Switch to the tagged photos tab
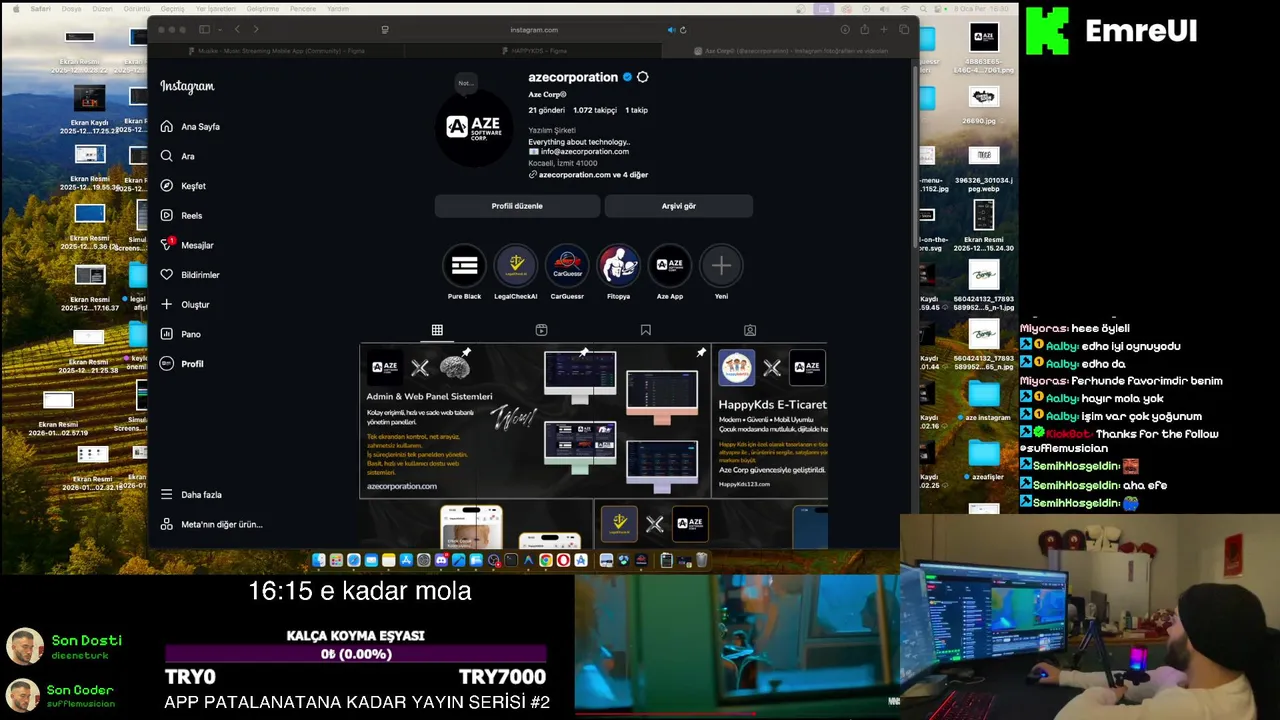This screenshot has height=720, width=1280. click(x=750, y=330)
